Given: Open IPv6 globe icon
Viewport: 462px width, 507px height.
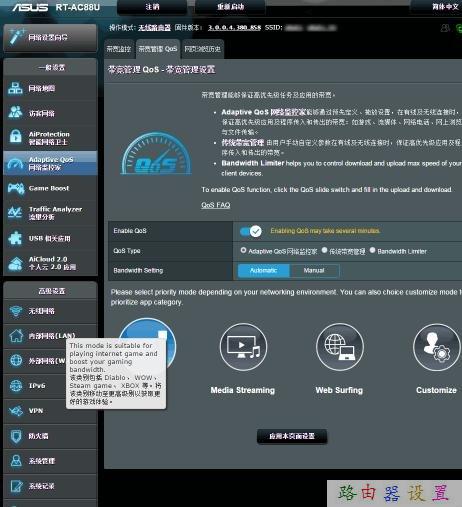Looking at the screenshot, I should (15, 386).
